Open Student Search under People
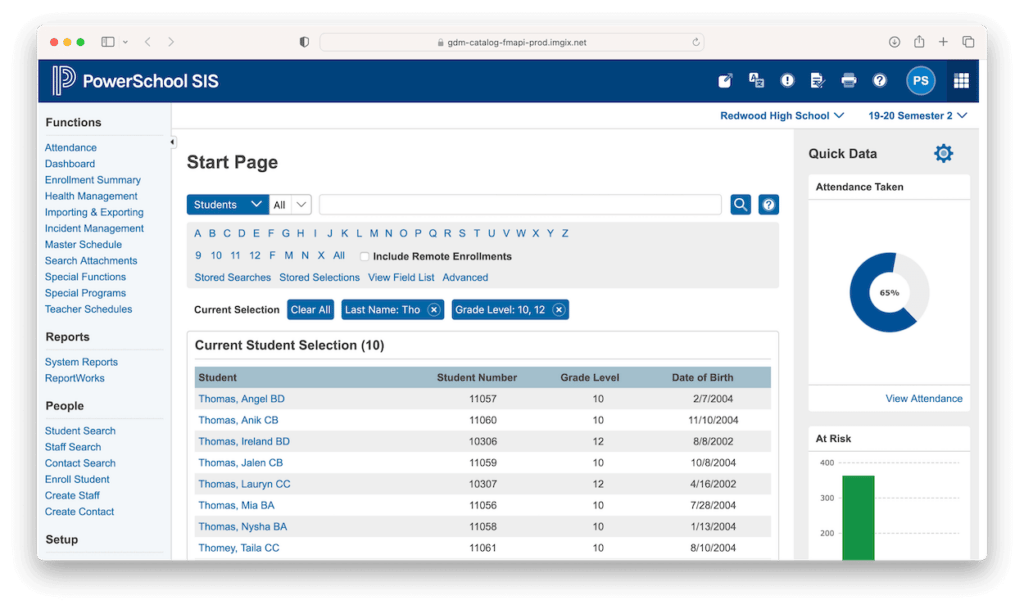1024x609 pixels. pyautogui.click(x=80, y=431)
